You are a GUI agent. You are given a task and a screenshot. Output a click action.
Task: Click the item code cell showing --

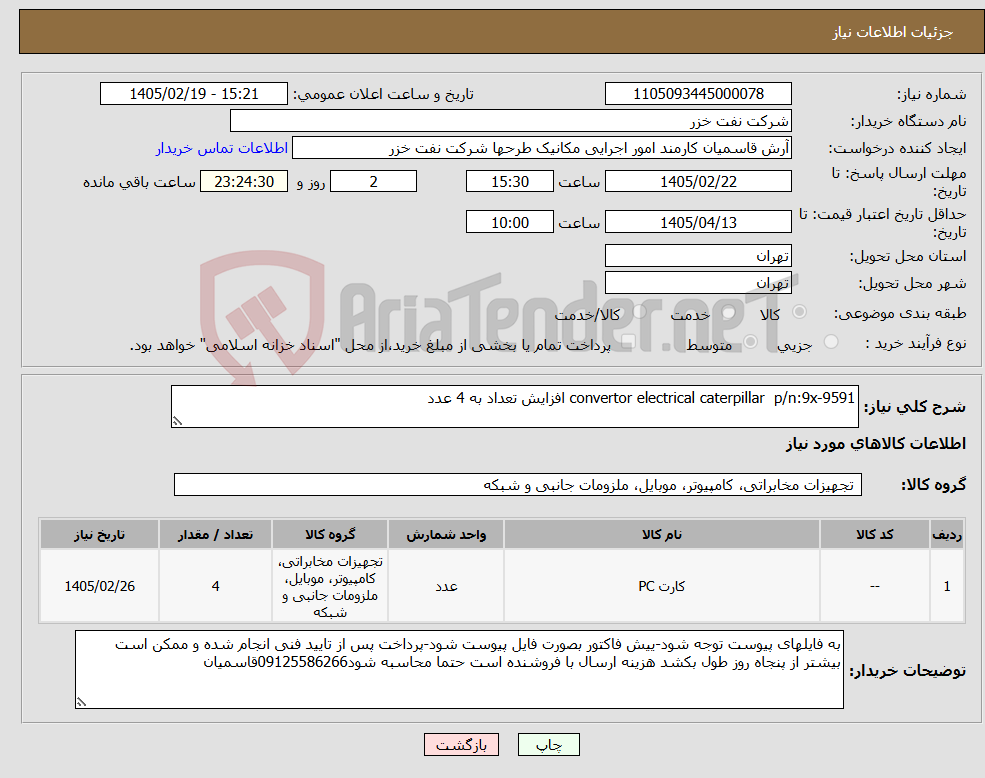click(874, 586)
